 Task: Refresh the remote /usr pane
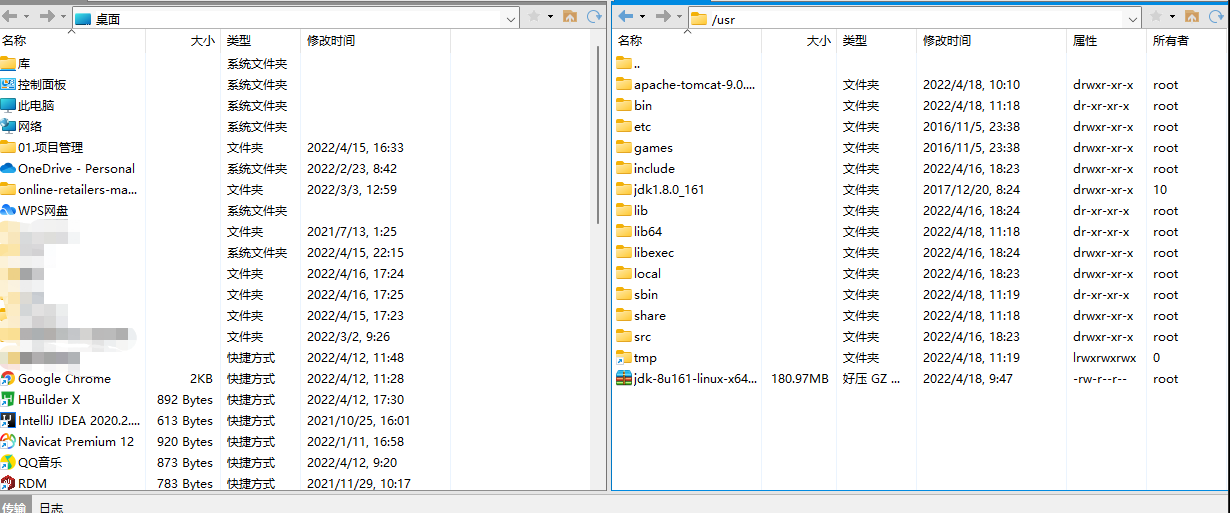[x=1217, y=16]
